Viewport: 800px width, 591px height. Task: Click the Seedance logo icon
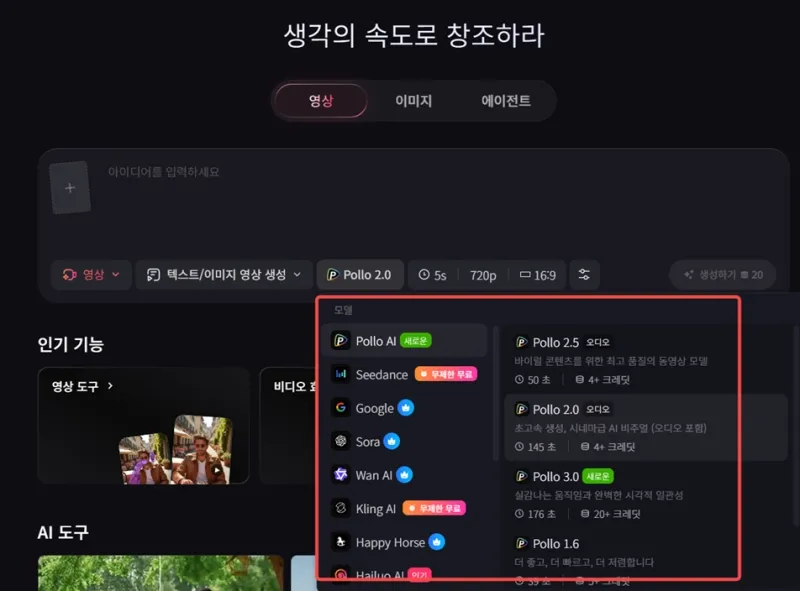click(x=340, y=375)
